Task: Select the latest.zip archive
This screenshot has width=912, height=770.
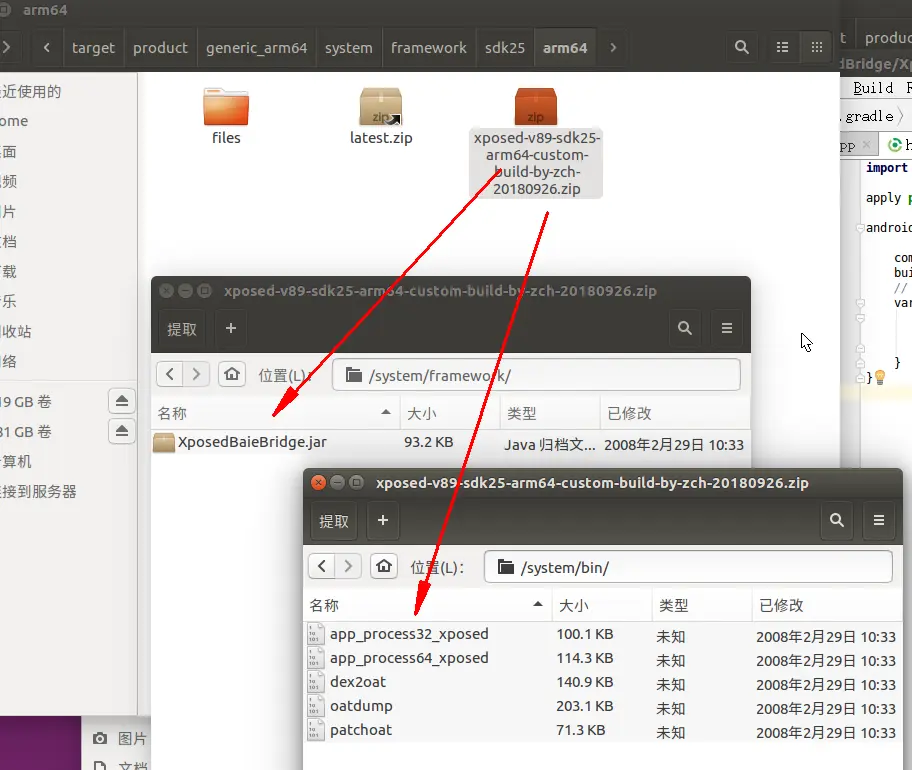Action: click(381, 116)
